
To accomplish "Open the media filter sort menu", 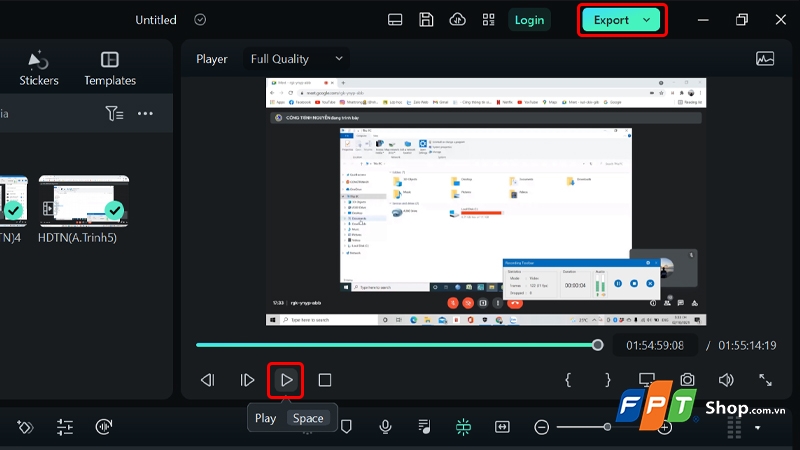I will [114, 113].
